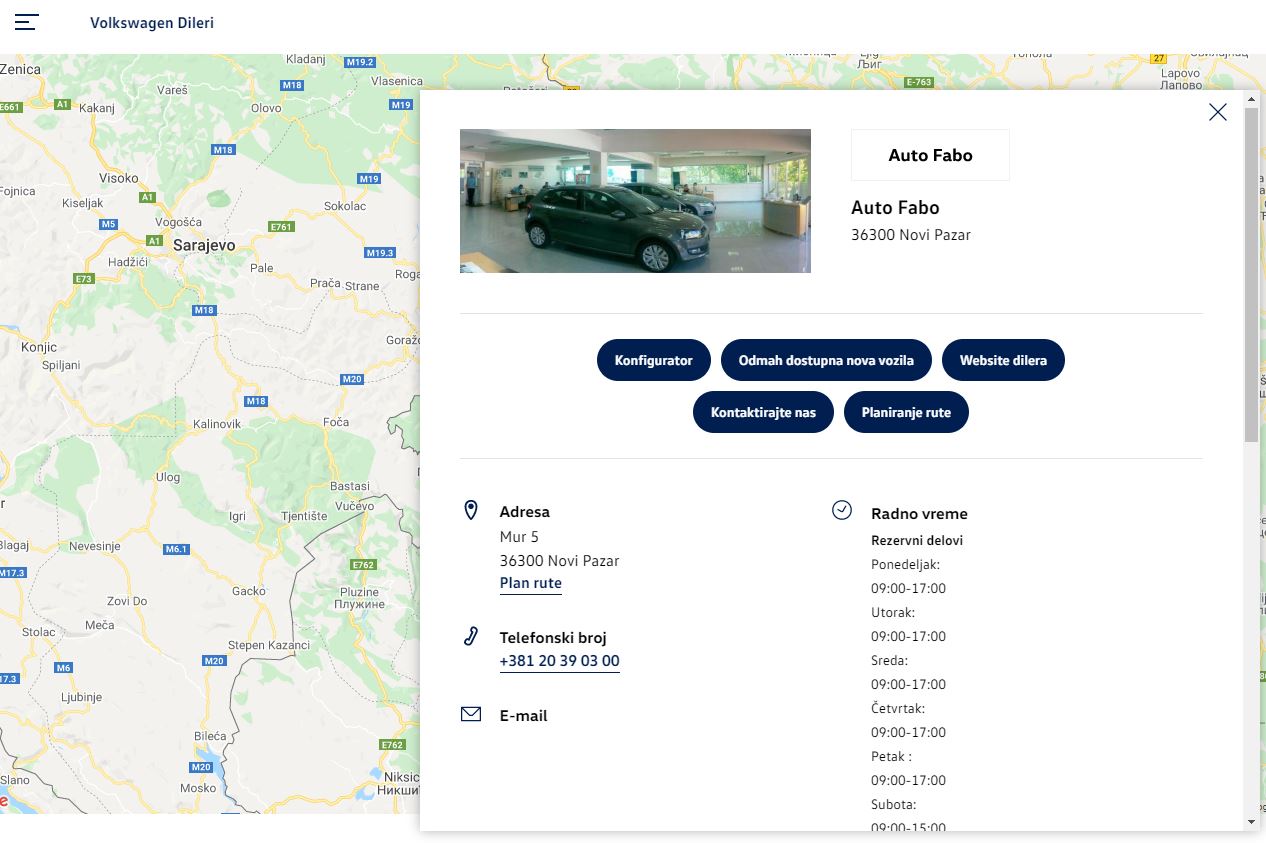
Task: Click the Konjic label on map
Action: pos(39,347)
